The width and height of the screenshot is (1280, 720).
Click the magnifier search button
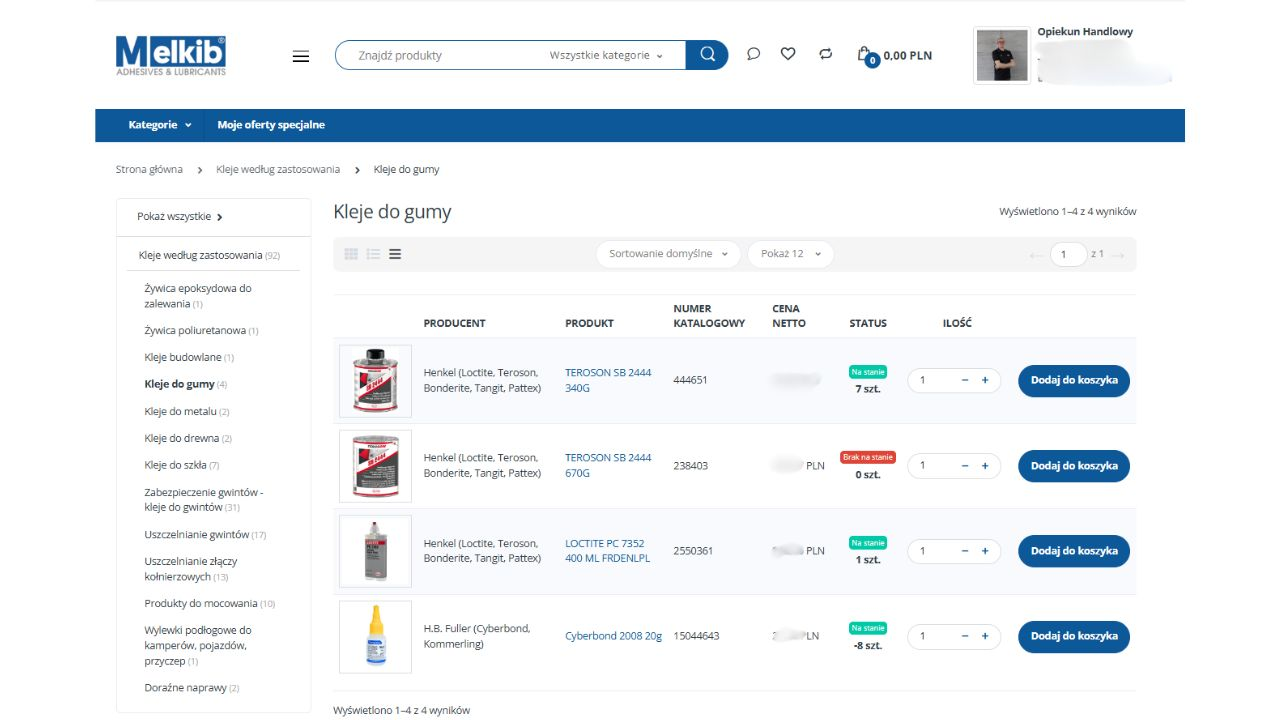coord(707,55)
